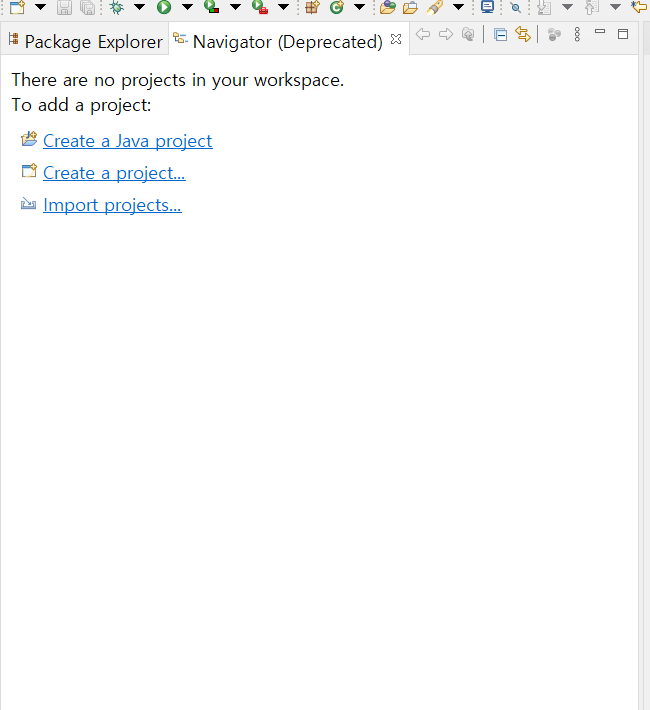This screenshot has height=710, width=650.
Task: Click the Search flashlight icon
Action: pyautogui.click(x=435, y=7)
